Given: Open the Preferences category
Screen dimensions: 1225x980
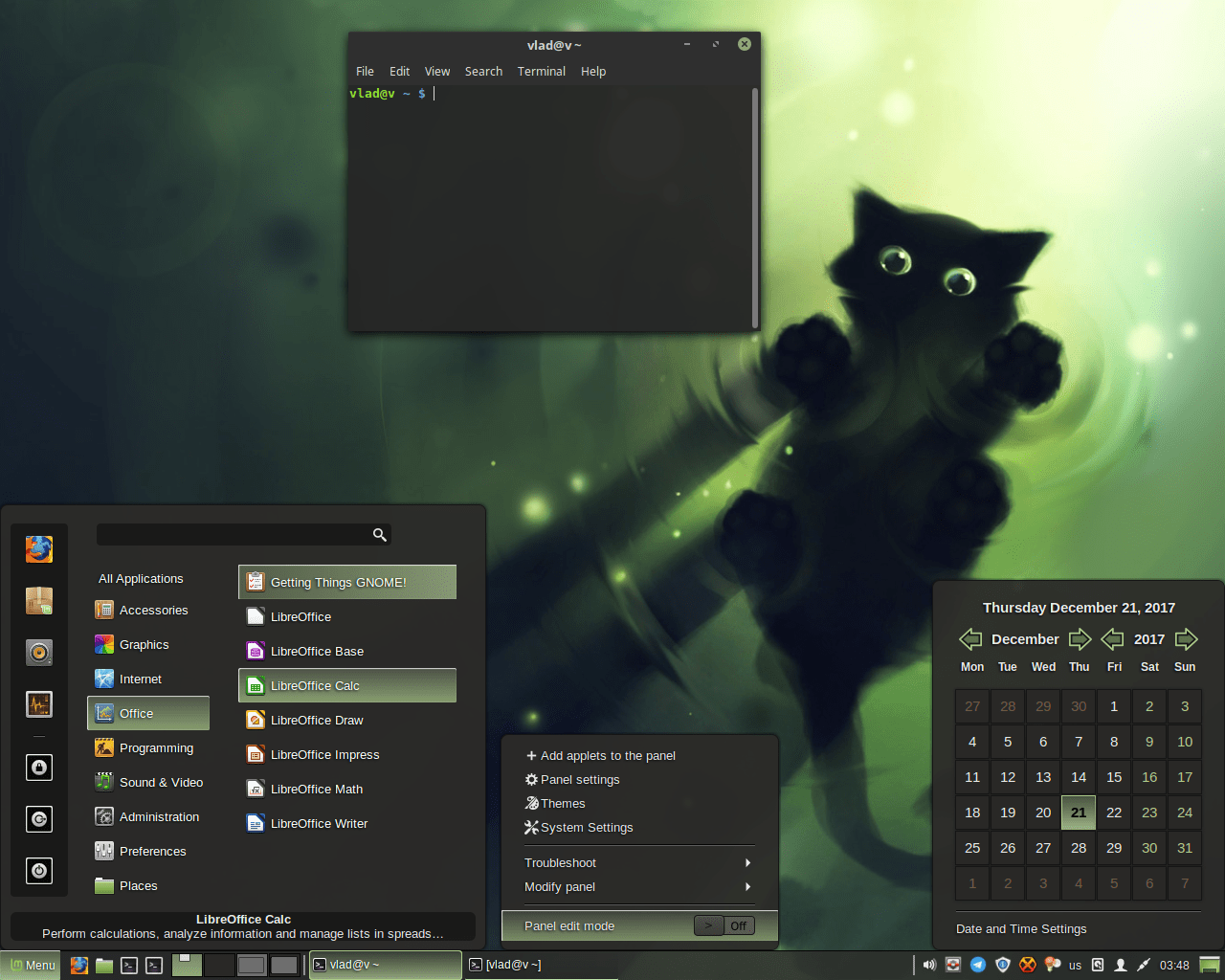Looking at the screenshot, I should pyautogui.click(x=148, y=852).
